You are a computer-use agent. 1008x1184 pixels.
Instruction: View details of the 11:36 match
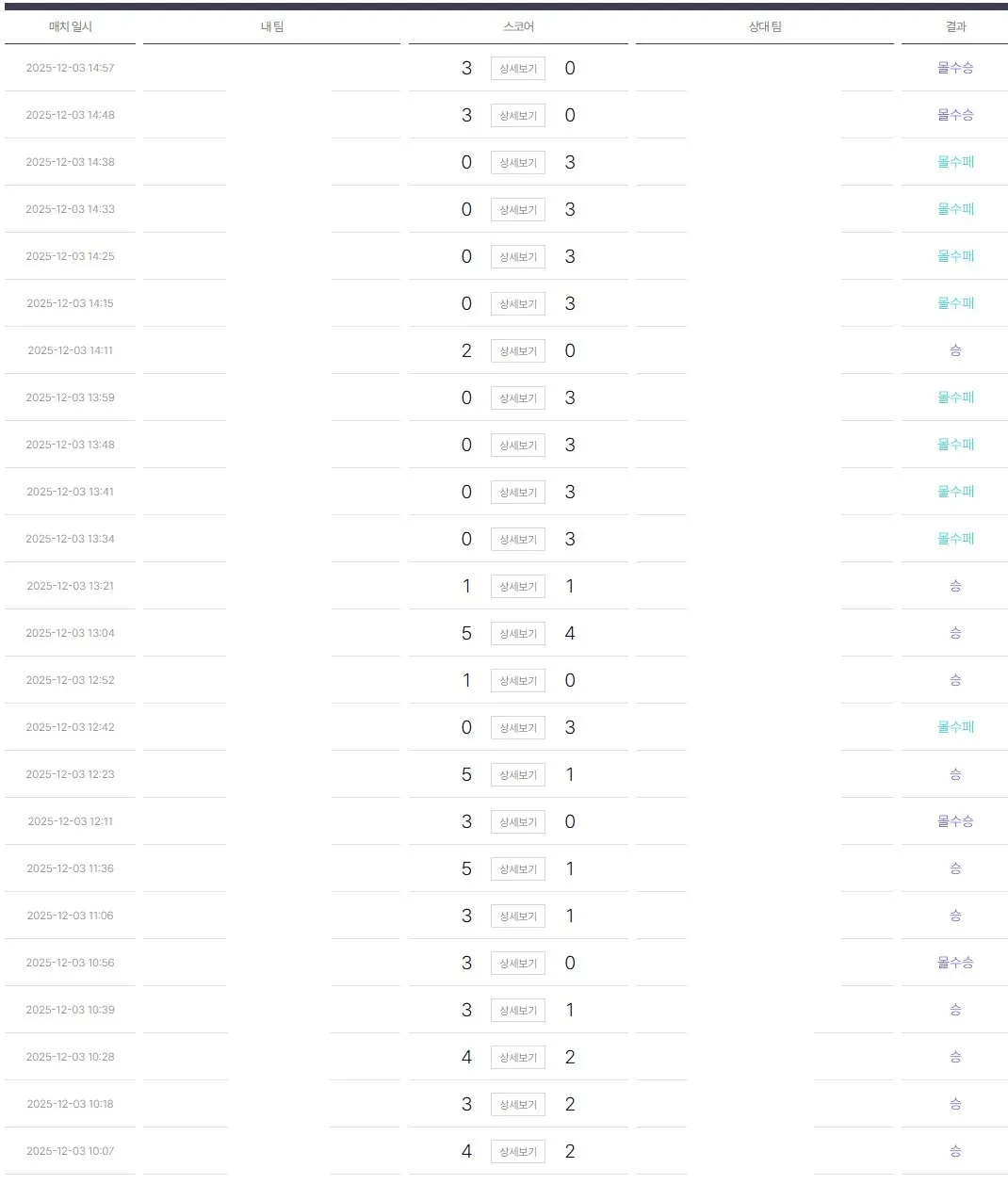[x=517, y=869]
